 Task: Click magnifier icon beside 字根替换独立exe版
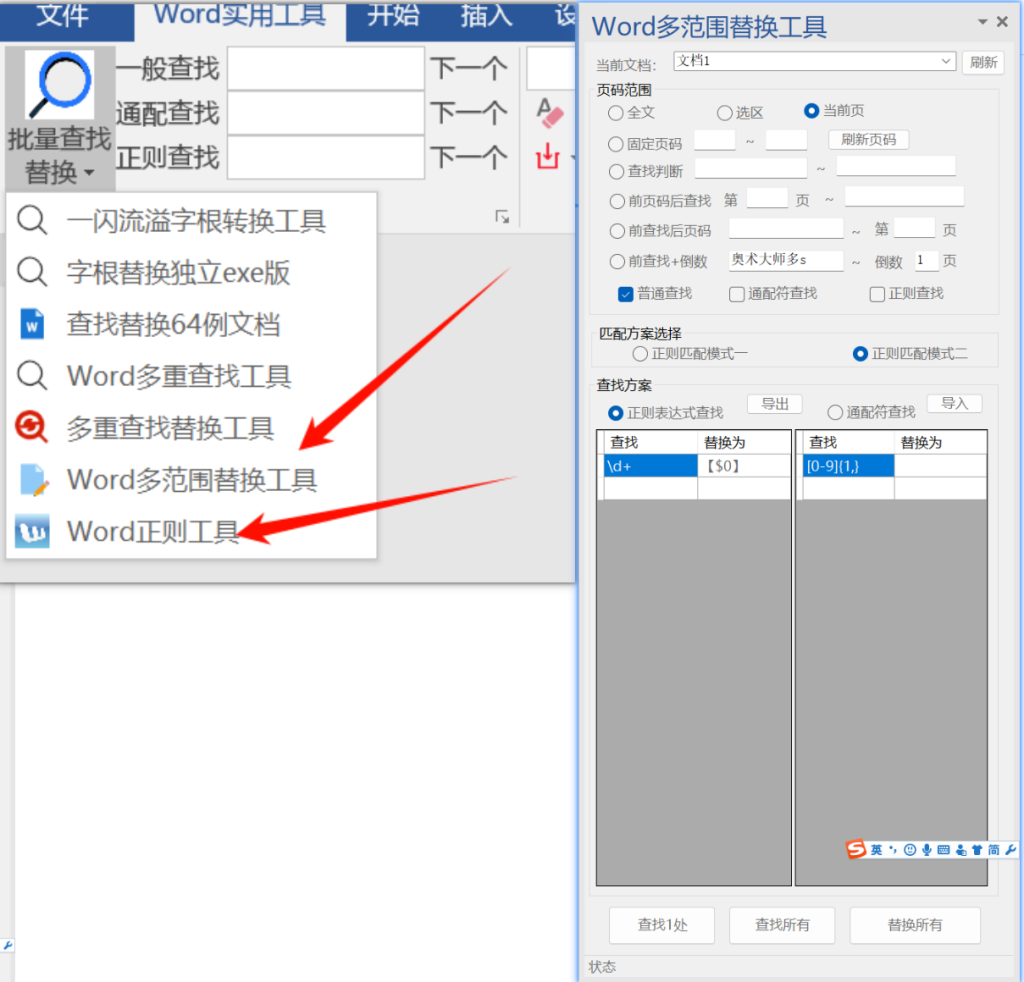click(32, 272)
